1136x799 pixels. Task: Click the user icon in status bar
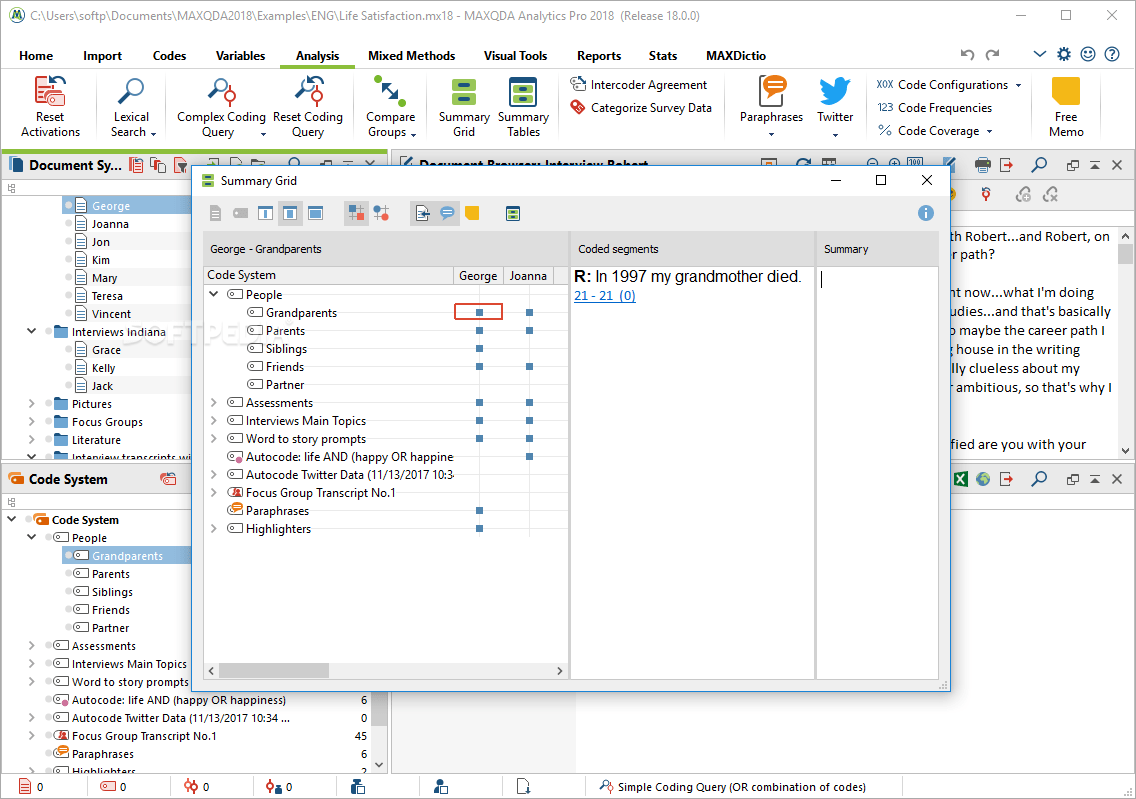[x=441, y=787]
